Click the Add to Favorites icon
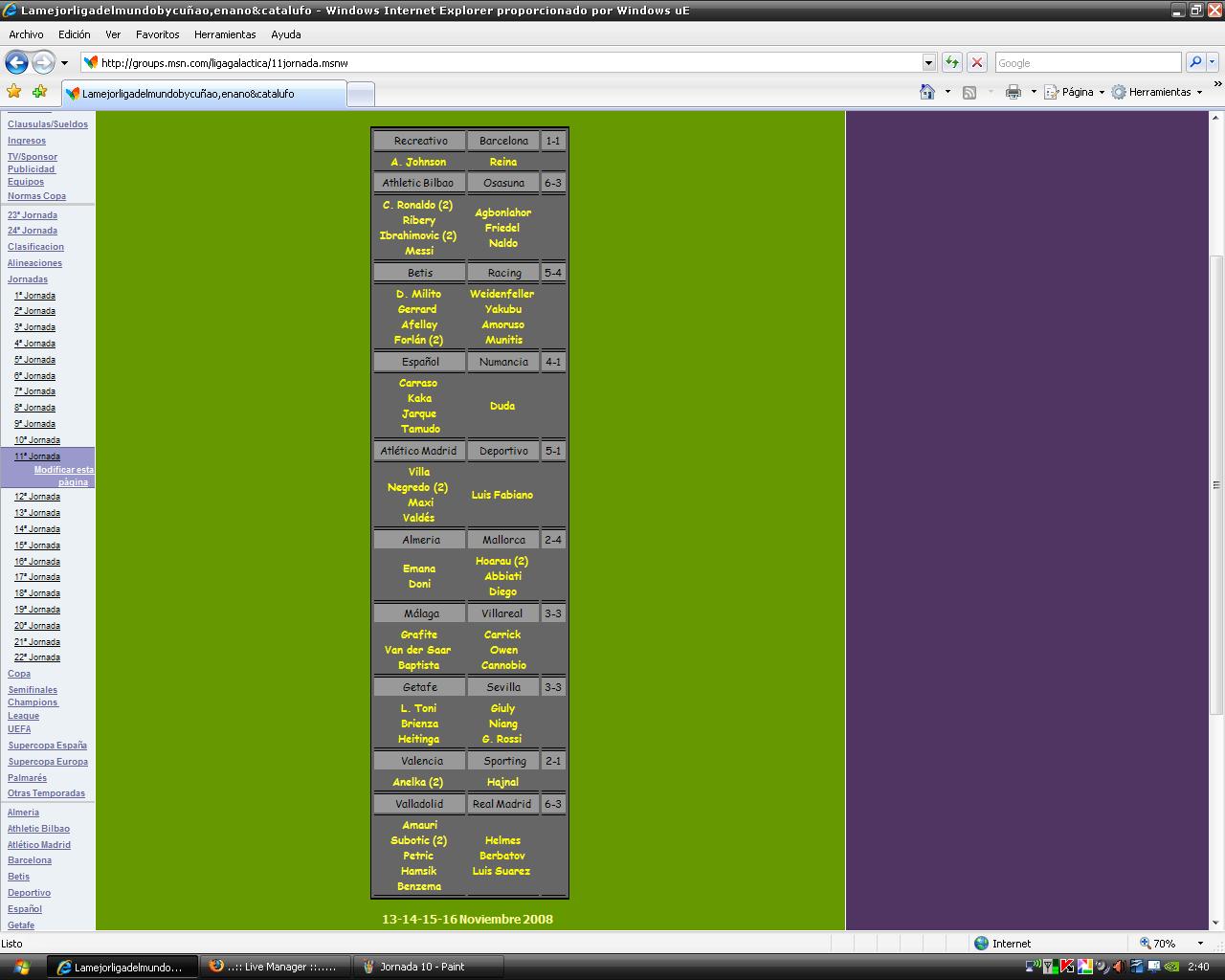The height and width of the screenshot is (980, 1225). pos(39,92)
